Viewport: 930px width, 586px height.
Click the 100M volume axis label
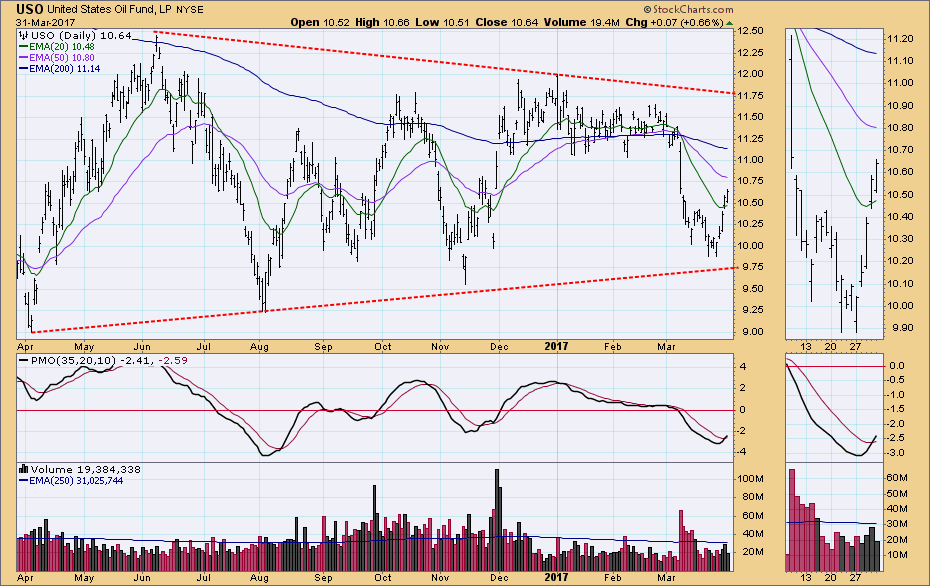[x=750, y=479]
